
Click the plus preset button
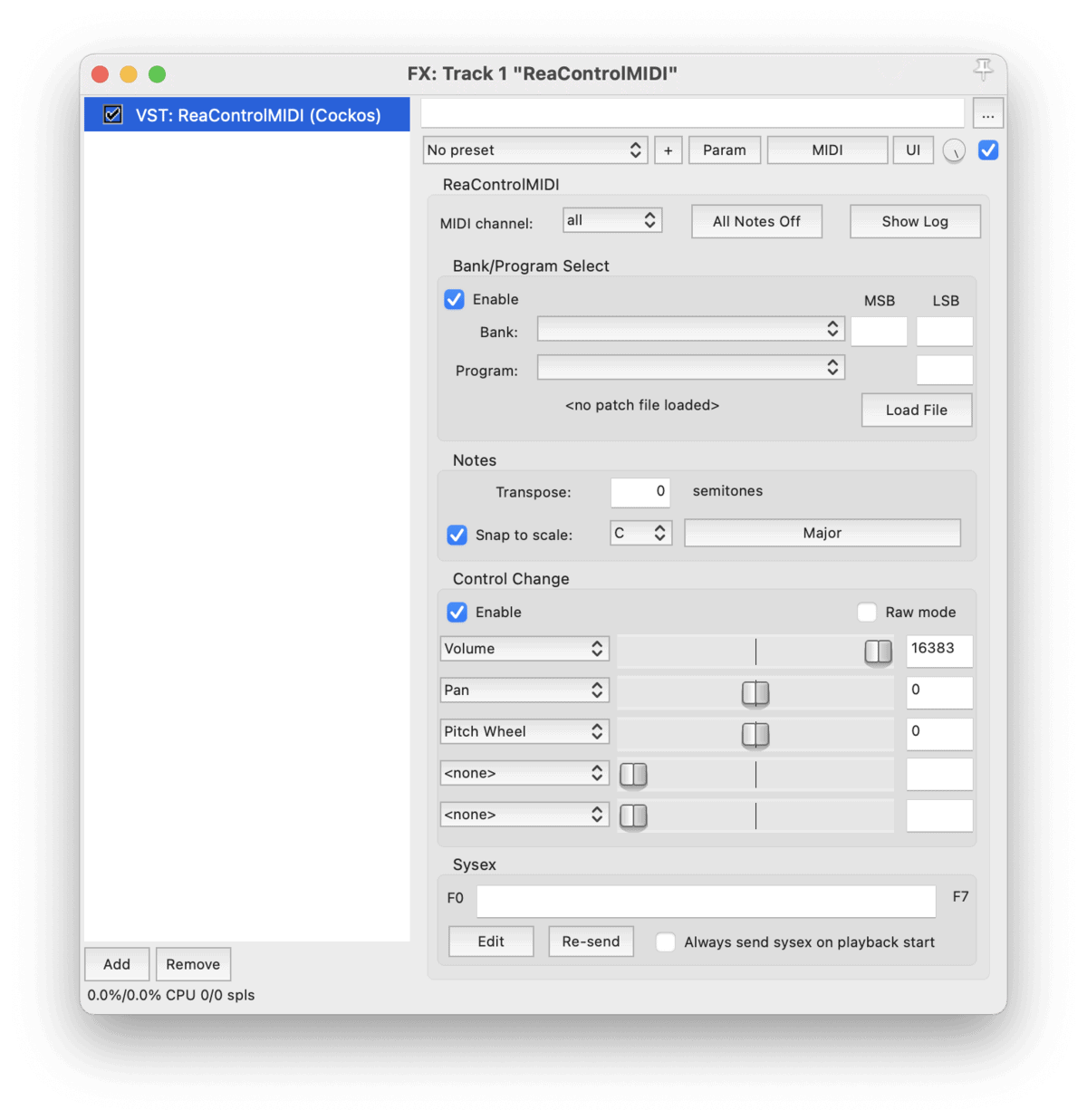[x=669, y=150]
